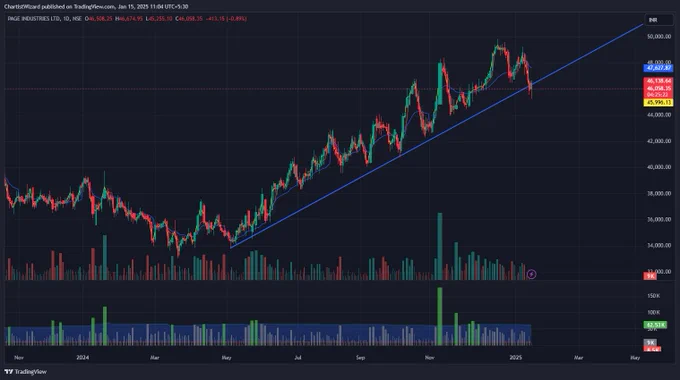Screen dimensions: 680x380
Task: Click the 36,000.00 price axis label
Action: pos(659,219)
